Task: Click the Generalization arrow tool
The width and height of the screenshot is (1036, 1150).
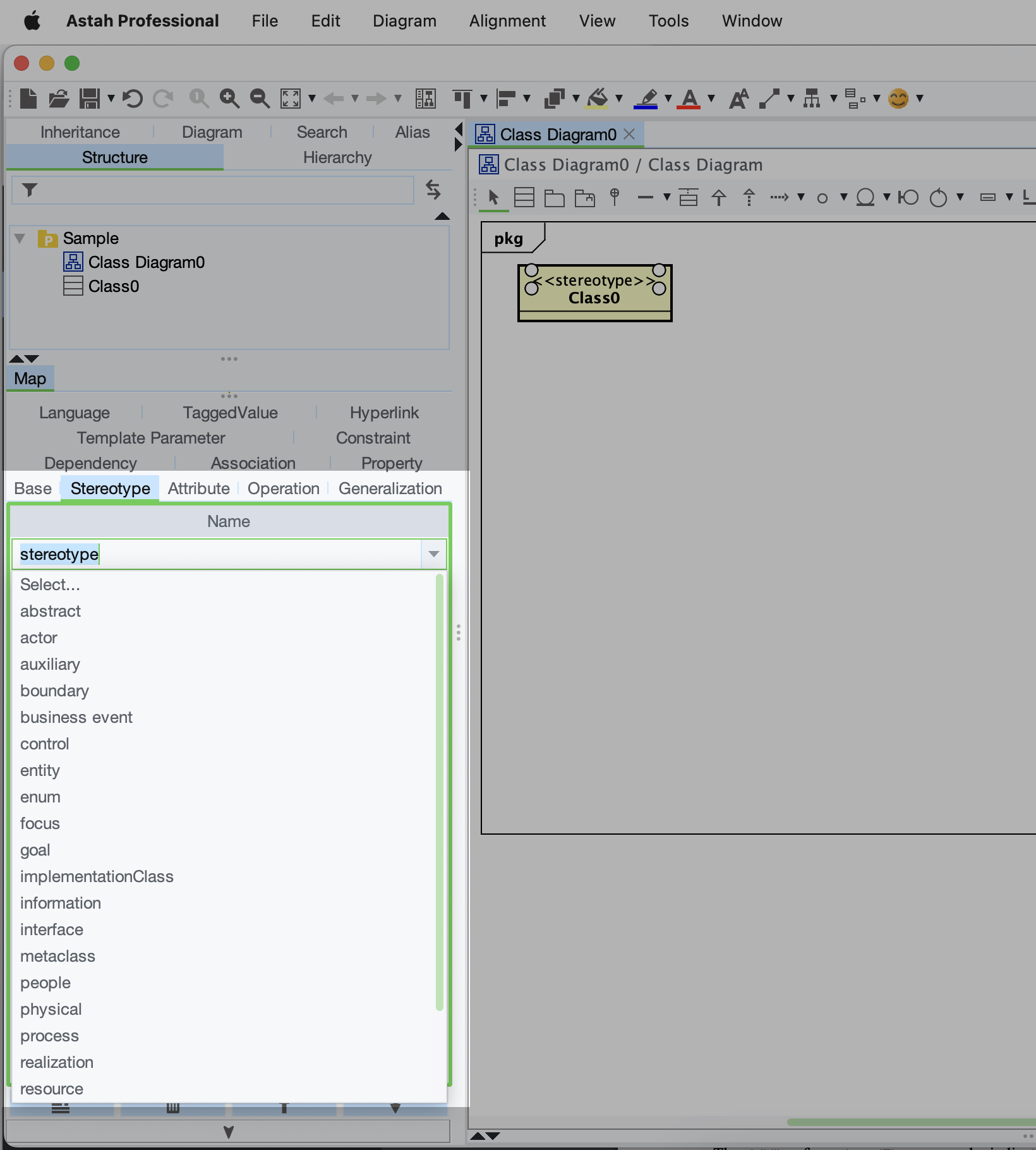Action: (x=718, y=198)
